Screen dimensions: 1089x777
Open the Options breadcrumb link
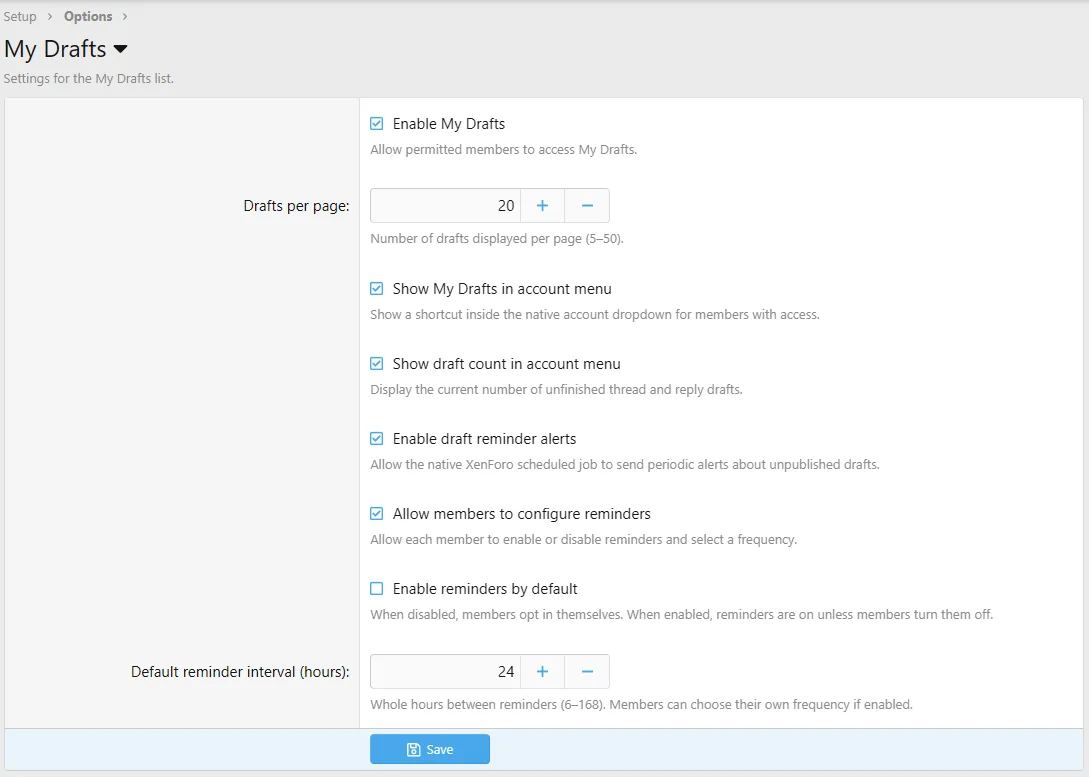88,16
